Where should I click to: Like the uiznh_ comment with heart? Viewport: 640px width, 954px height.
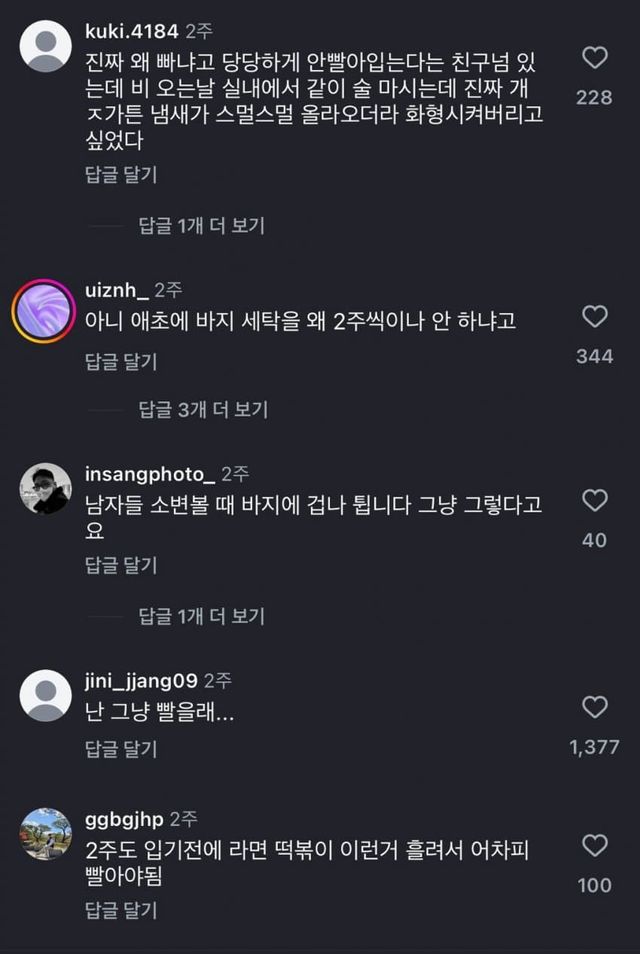tap(595, 317)
